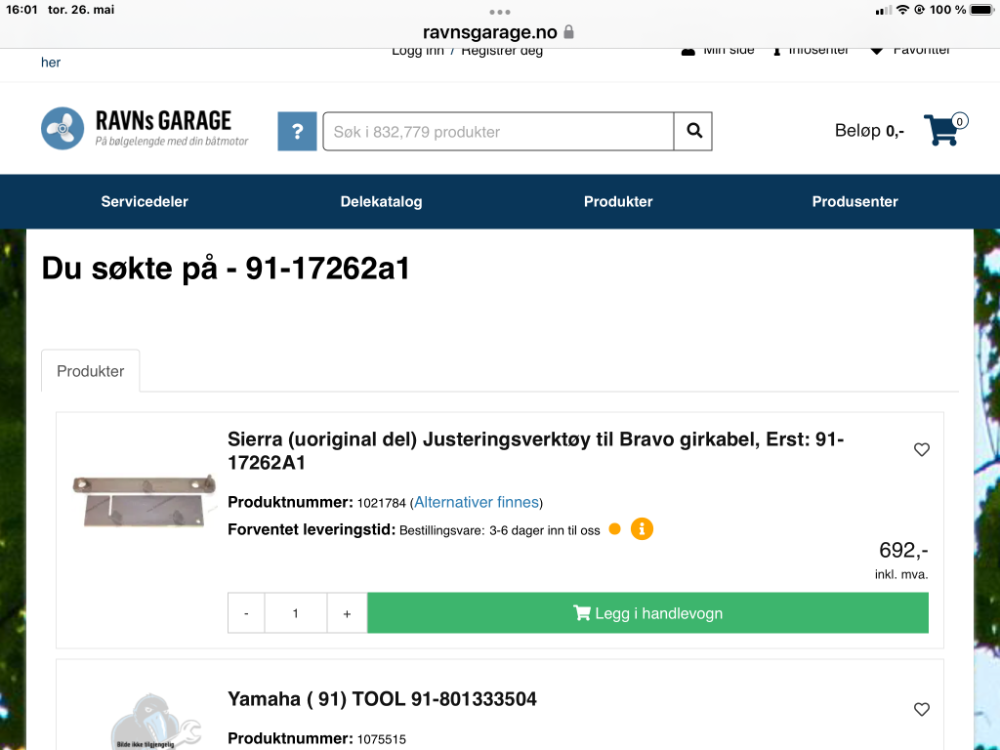Tap the battery indicator in status bar

coord(982,10)
